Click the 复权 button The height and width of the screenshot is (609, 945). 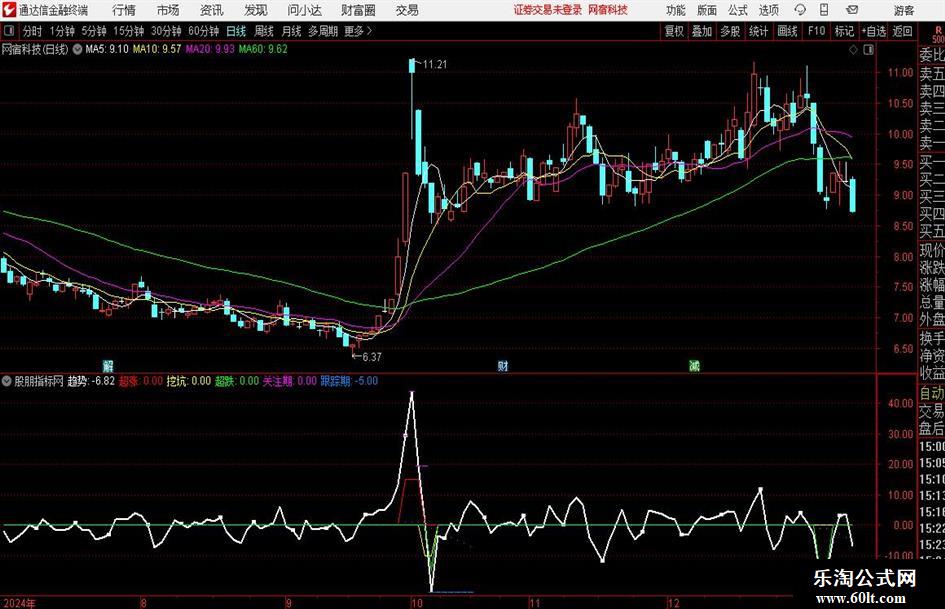674,31
